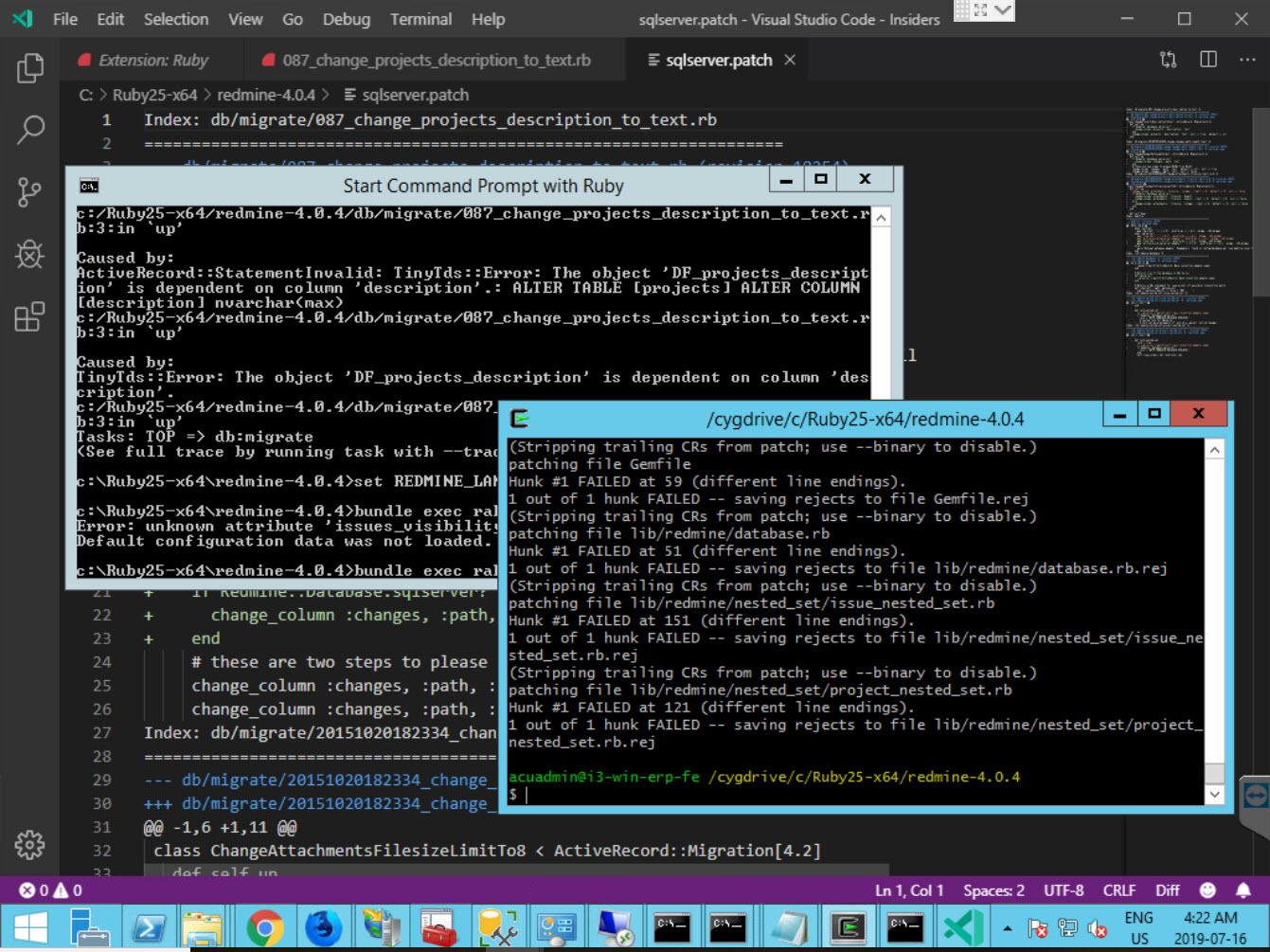Open the compare changes editor action
1270x952 pixels.
[1169, 60]
